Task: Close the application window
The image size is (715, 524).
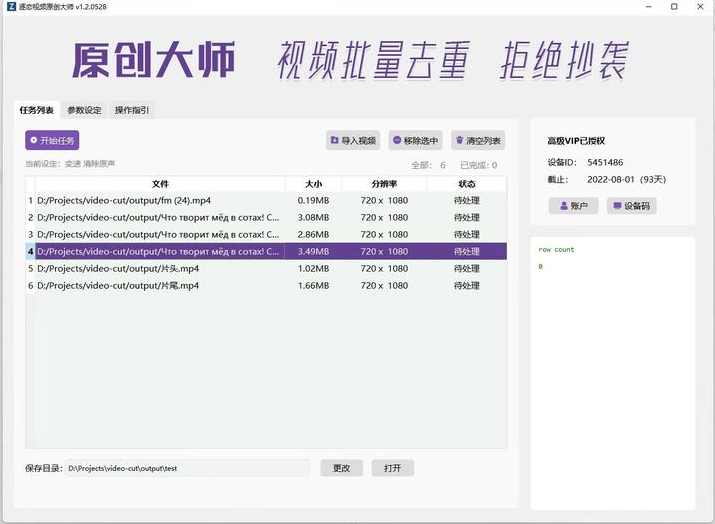Action: pos(700,6)
